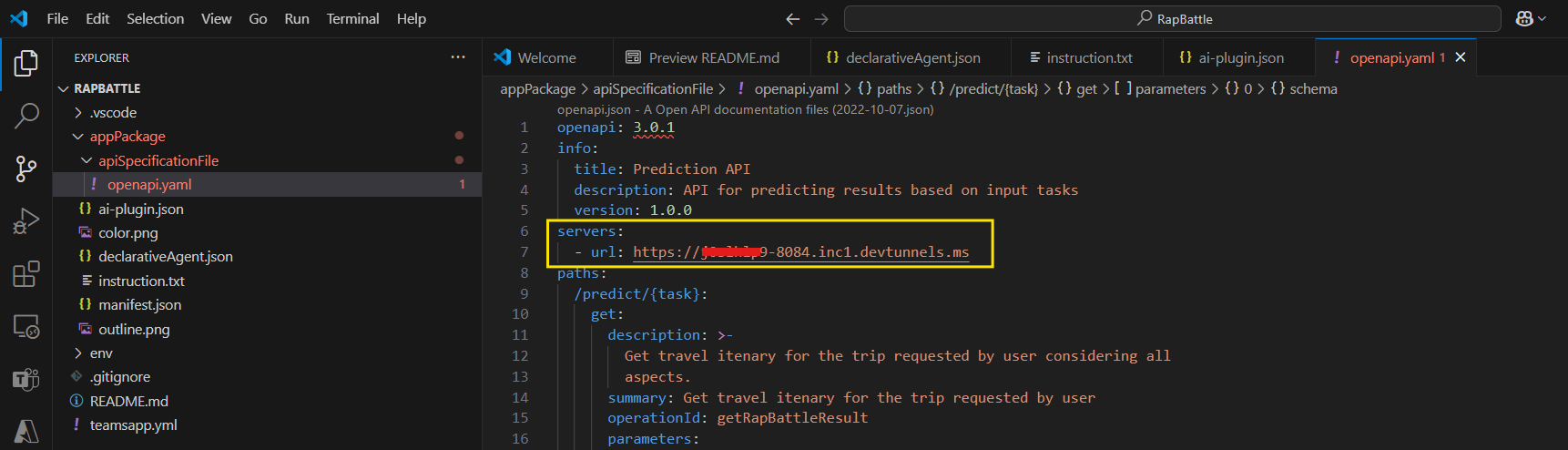Image resolution: width=1568 pixels, height=450 pixels.
Task: Switch to the Welcome tab
Action: click(547, 57)
